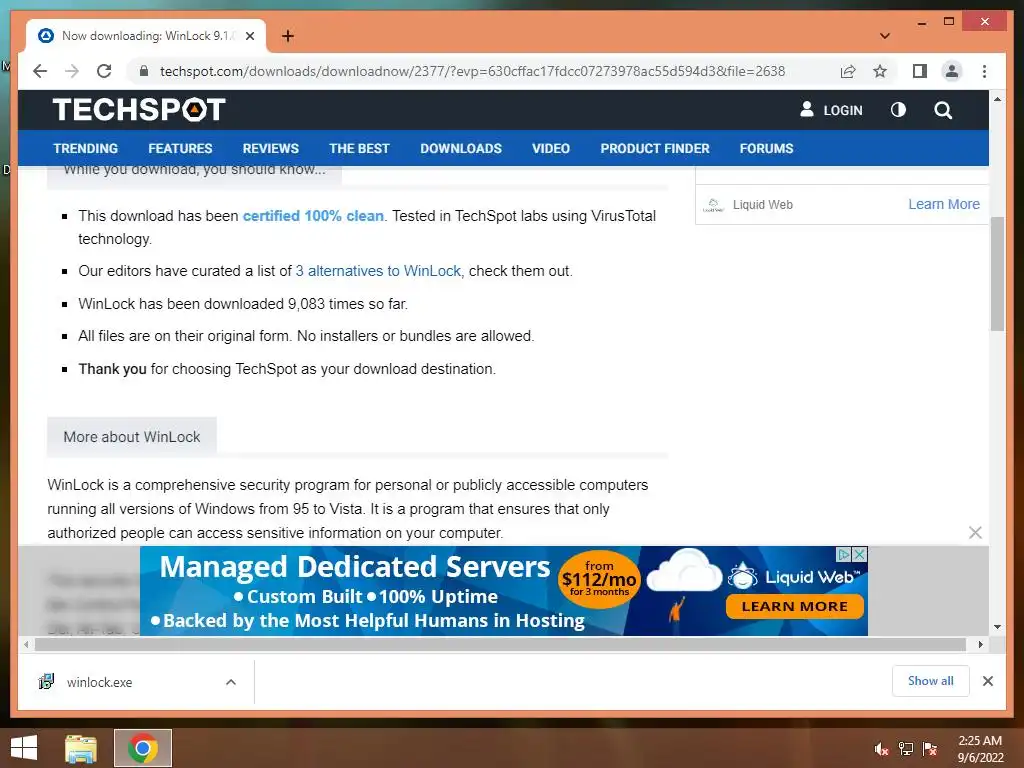Open Chrome side panel
This screenshot has height=768, width=1024.
click(920, 71)
